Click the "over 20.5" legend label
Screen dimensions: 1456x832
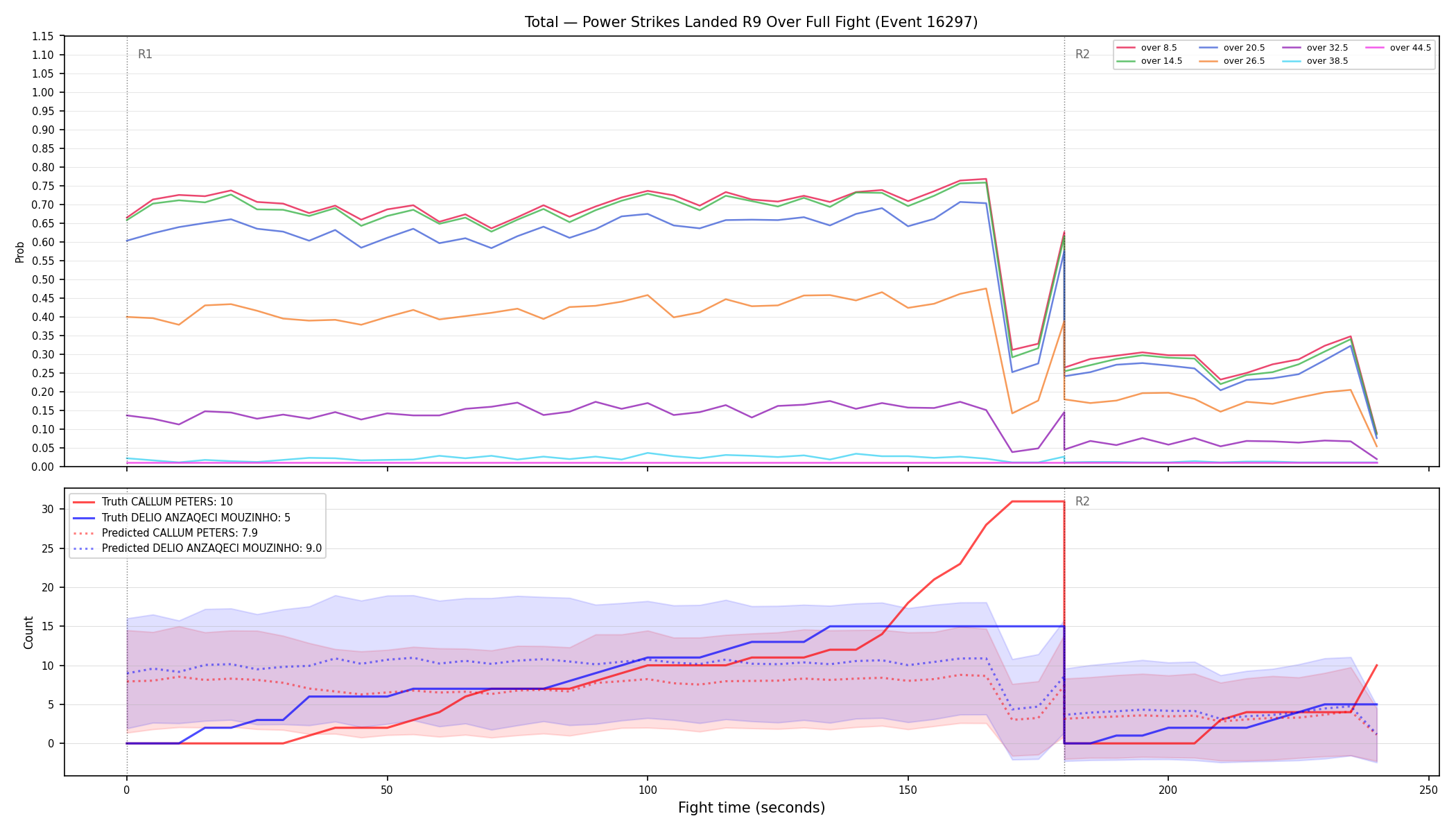pyautogui.click(x=1244, y=48)
